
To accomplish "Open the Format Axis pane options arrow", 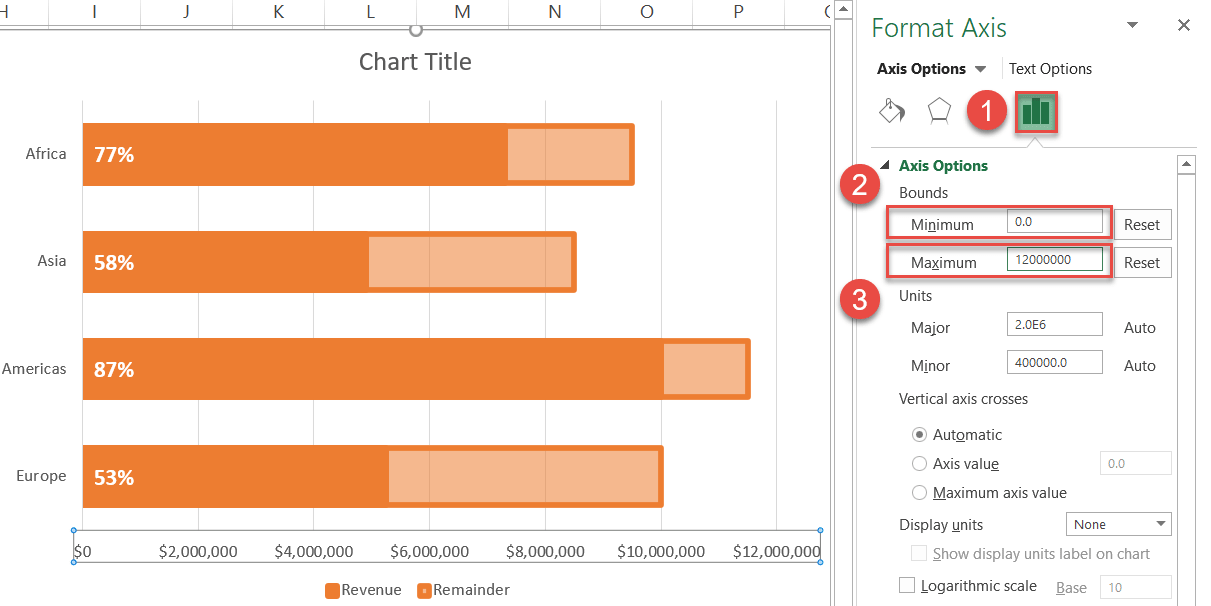I will [x=1132, y=25].
